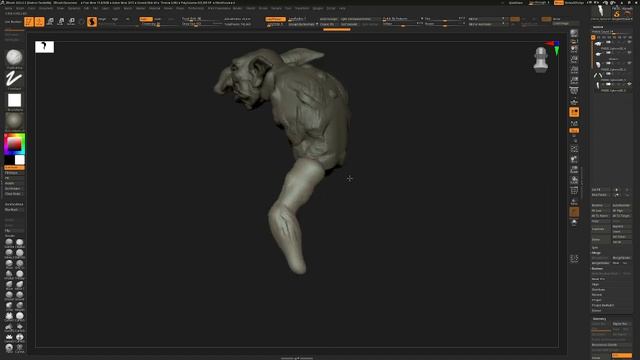Toggle PolyFrame line fill button

(x=574, y=191)
